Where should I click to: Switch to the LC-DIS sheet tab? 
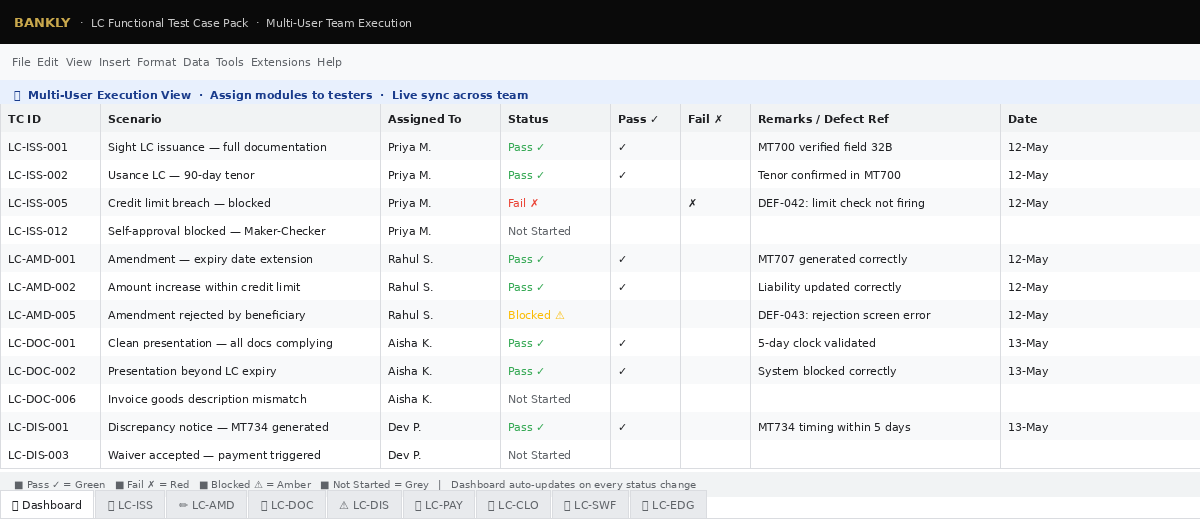[x=364, y=505]
